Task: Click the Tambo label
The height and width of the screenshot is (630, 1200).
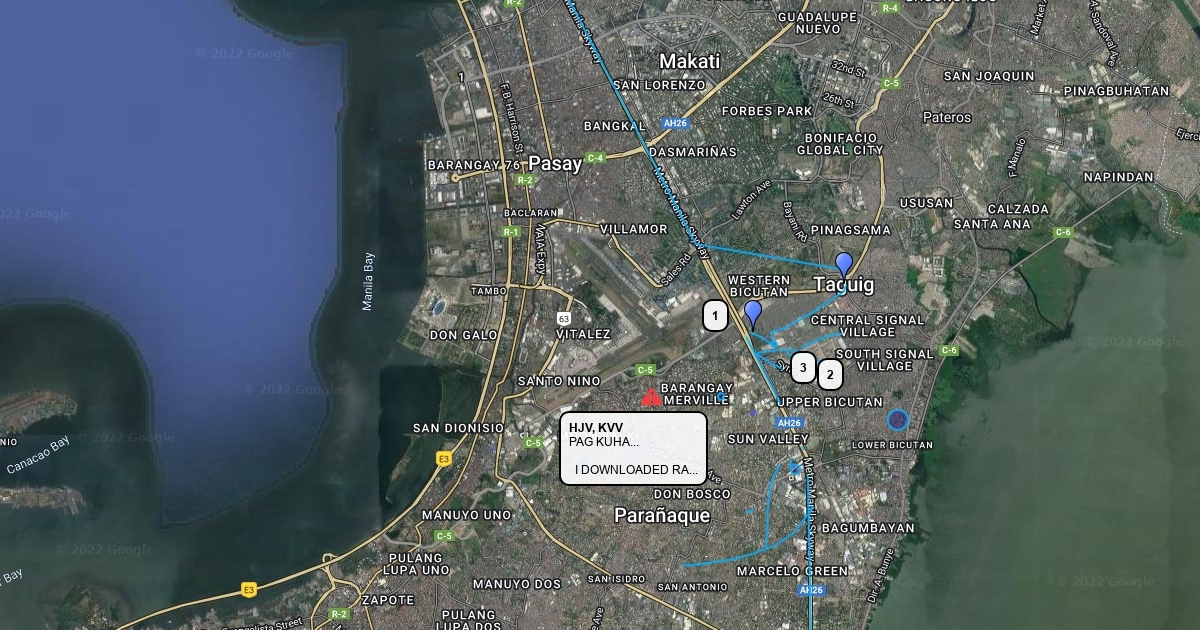Action: point(489,291)
